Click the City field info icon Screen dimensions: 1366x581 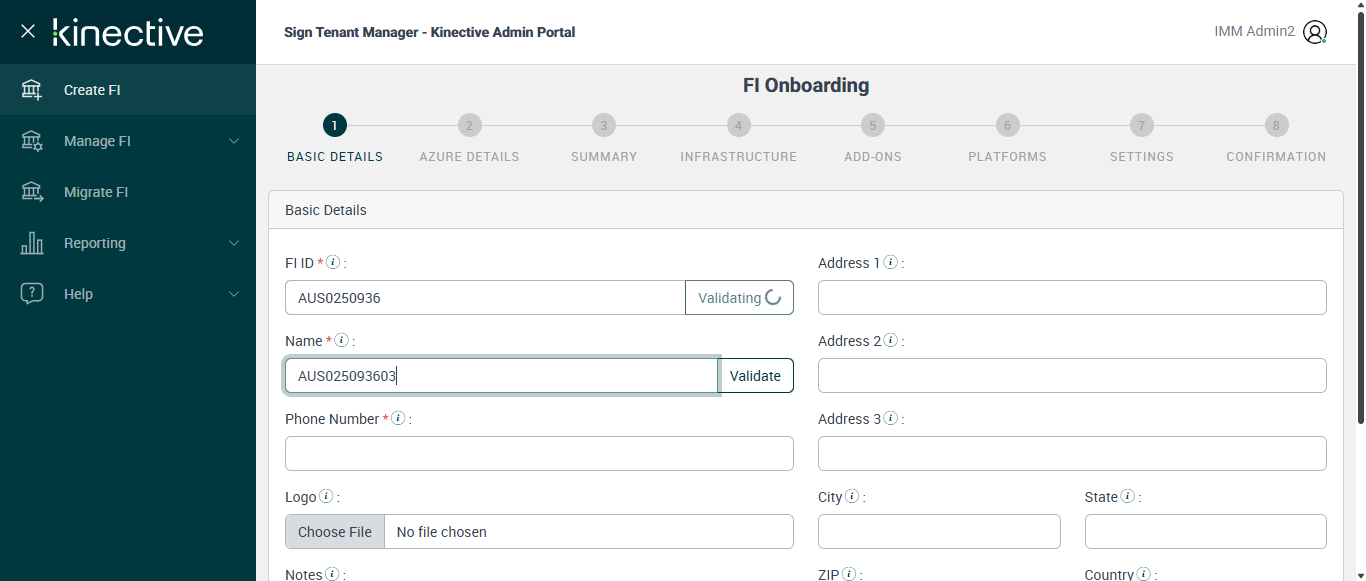[852, 497]
